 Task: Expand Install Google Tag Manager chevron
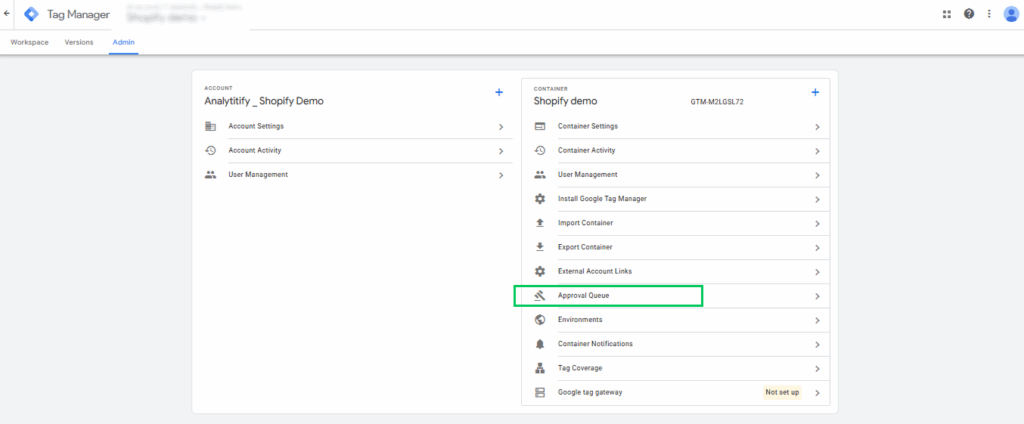point(817,199)
